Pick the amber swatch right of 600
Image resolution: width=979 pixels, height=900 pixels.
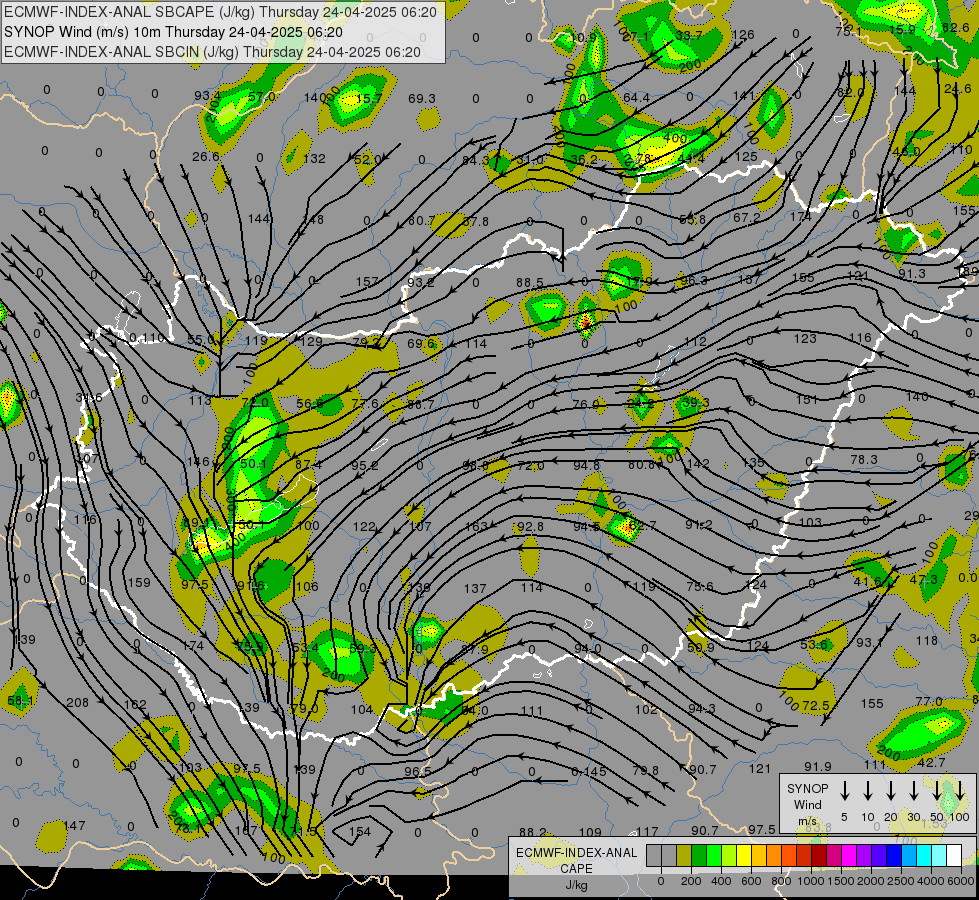click(x=759, y=856)
